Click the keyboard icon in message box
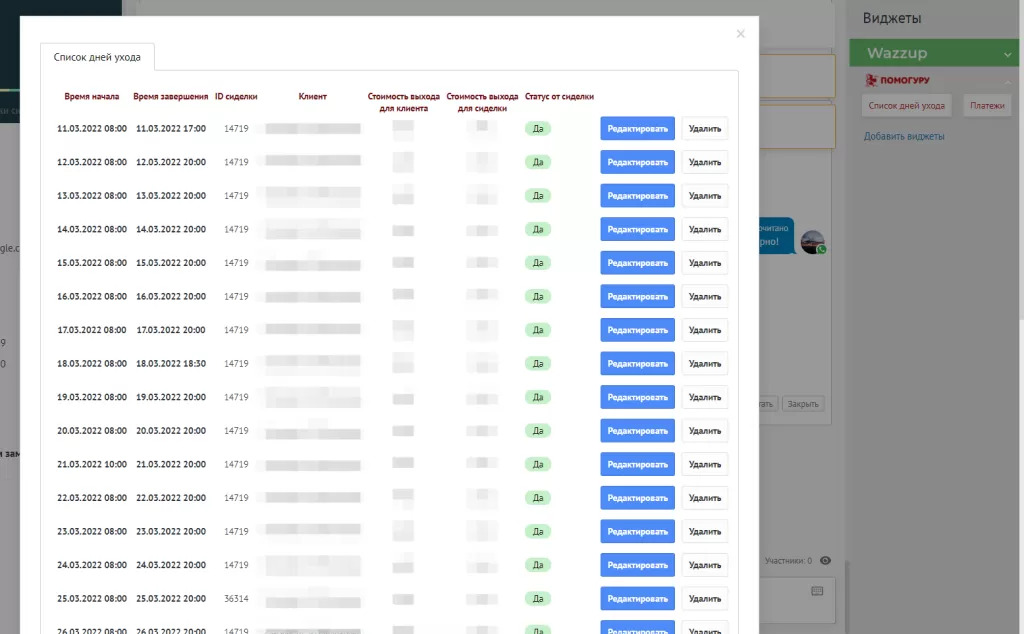 [817, 591]
